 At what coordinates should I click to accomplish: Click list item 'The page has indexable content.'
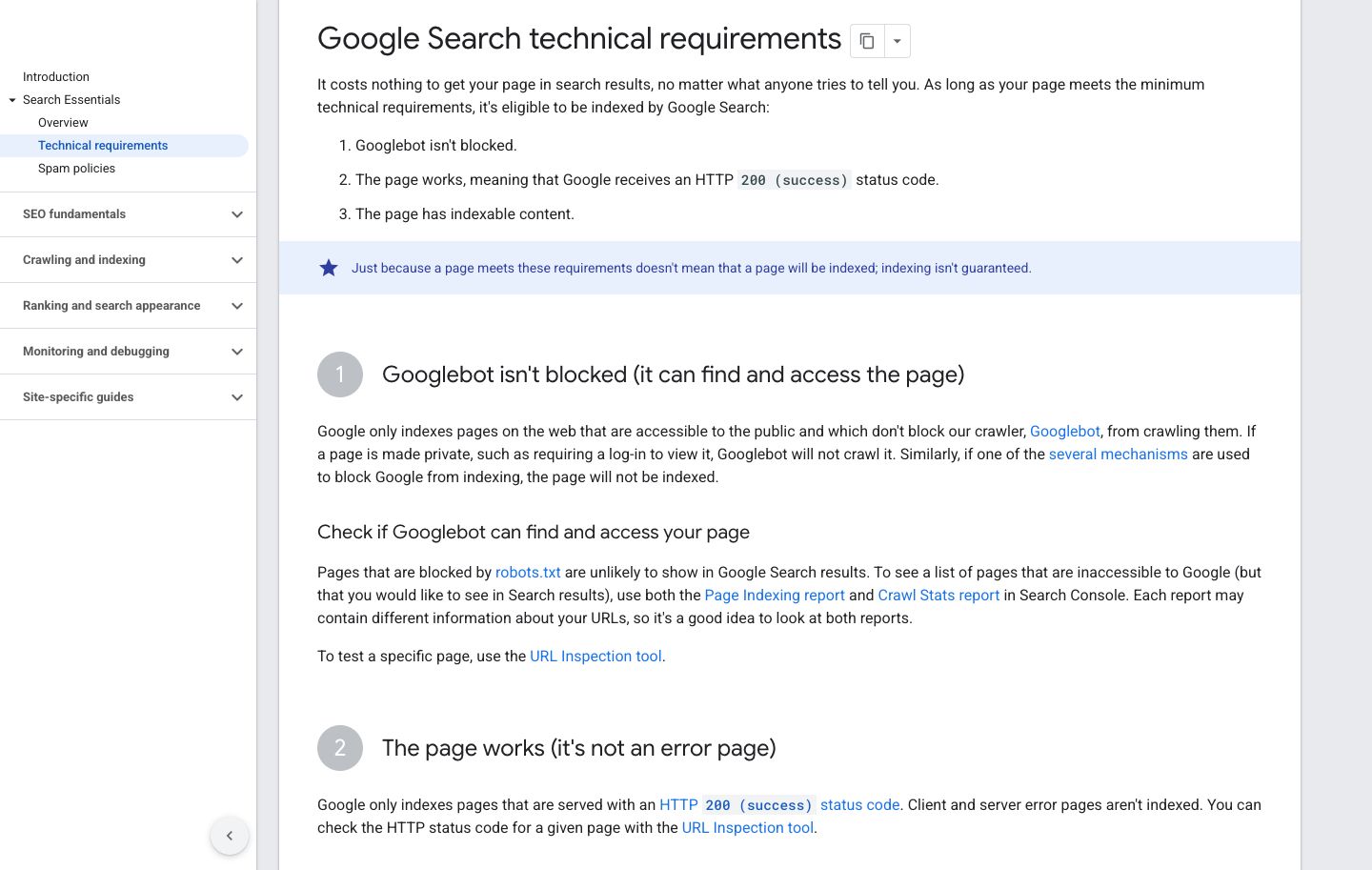[x=465, y=214]
